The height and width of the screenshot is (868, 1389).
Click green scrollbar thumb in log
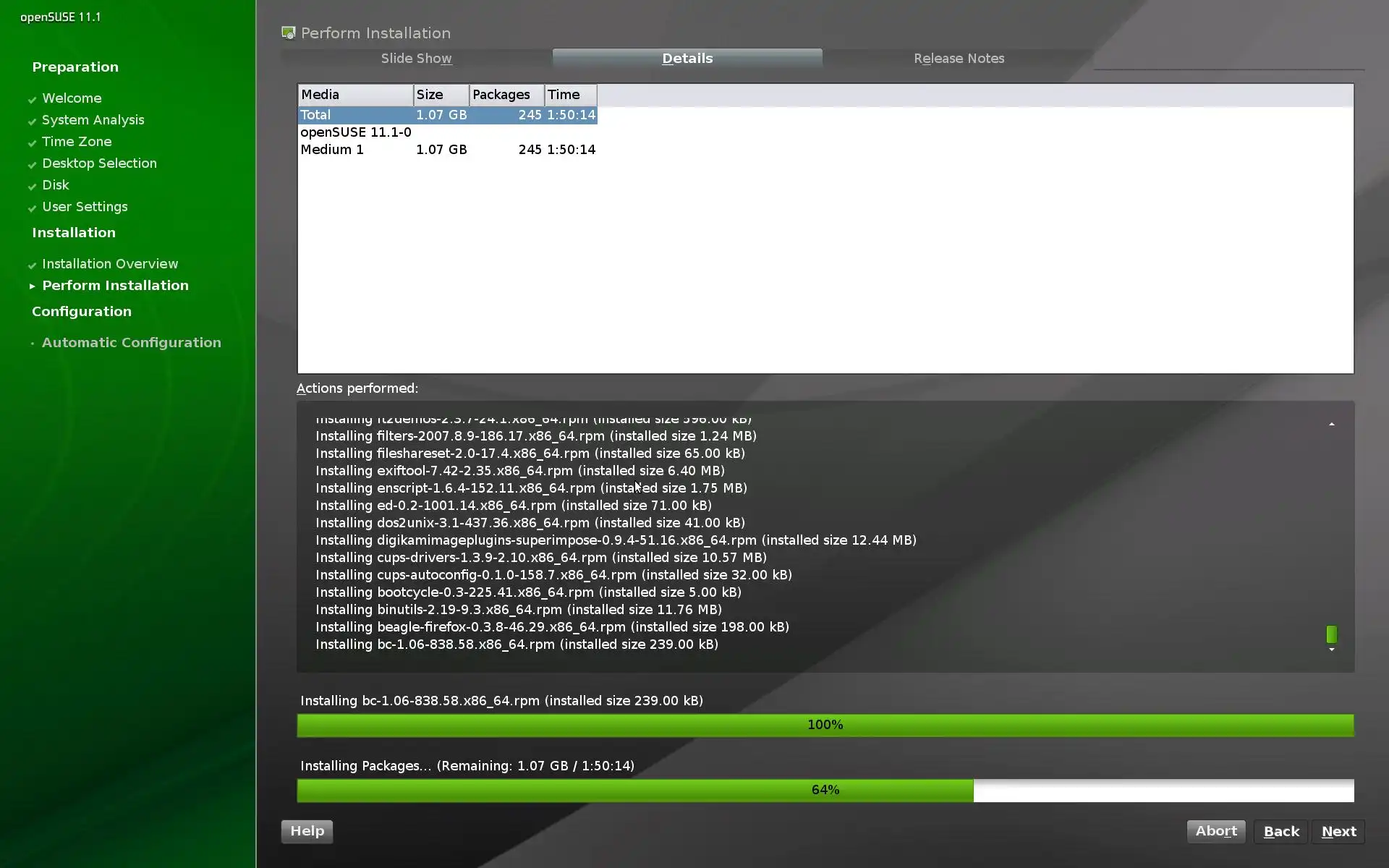(x=1331, y=634)
